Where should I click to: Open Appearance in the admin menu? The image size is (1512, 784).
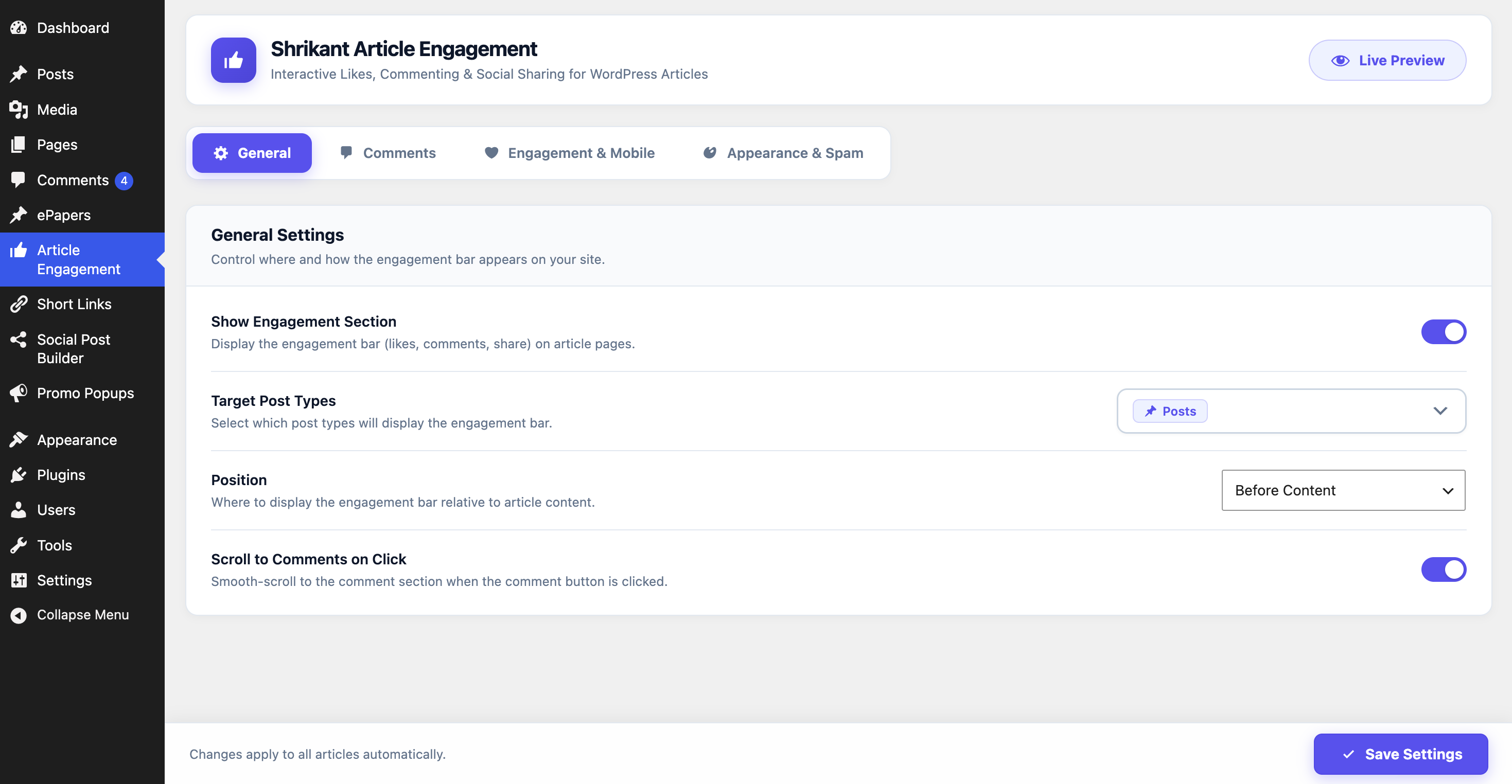click(x=82, y=439)
